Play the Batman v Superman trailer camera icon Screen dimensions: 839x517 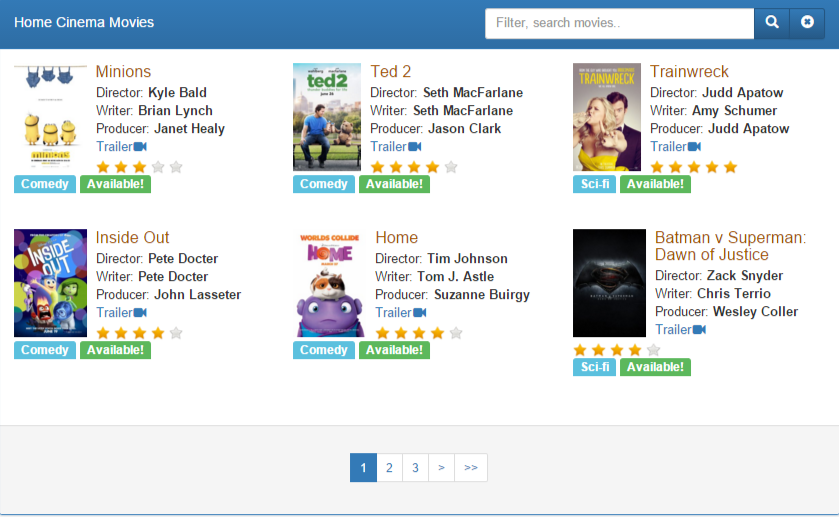(699, 330)
